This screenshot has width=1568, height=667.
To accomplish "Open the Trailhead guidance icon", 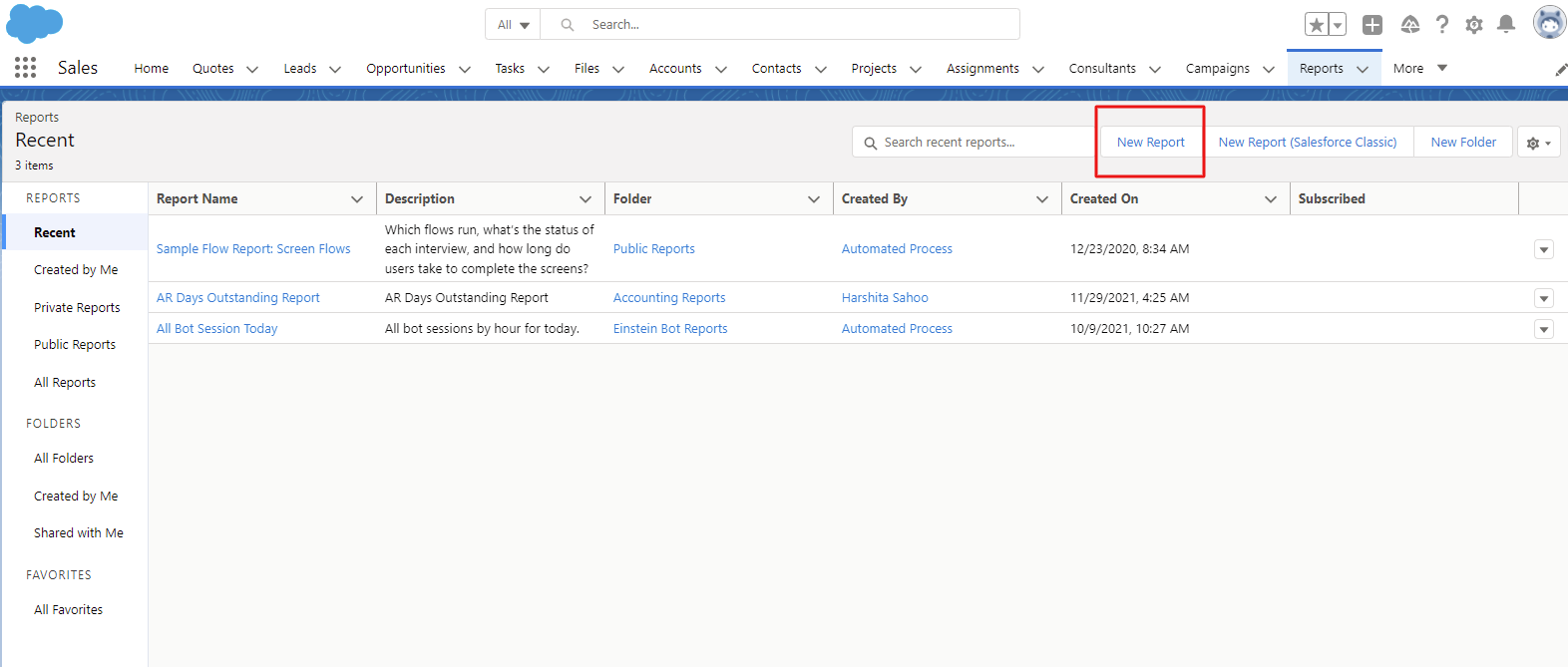I will pyautogui.click(x=1410, y=24).
